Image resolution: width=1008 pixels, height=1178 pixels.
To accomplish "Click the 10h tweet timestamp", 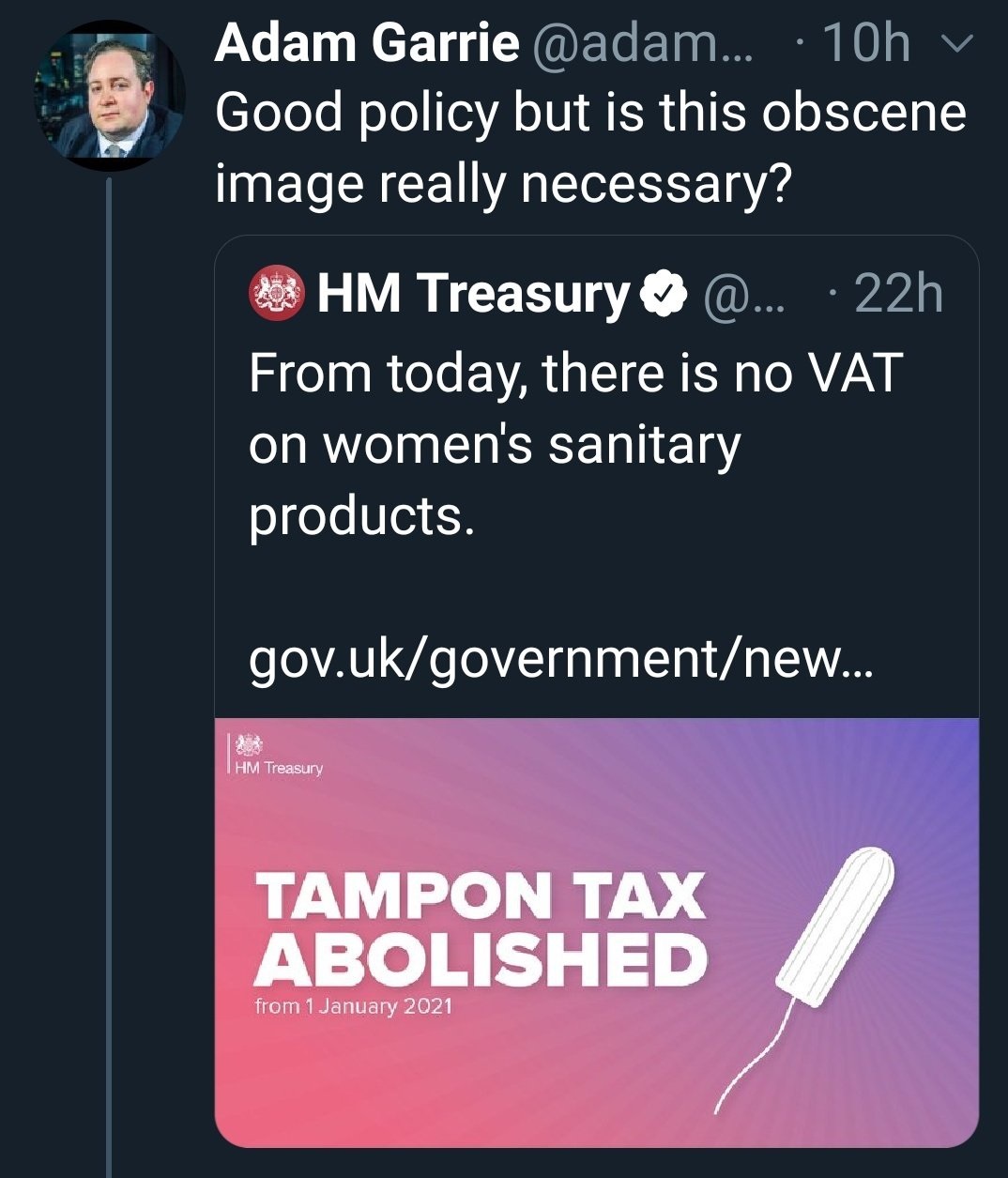I will point(865,43).
